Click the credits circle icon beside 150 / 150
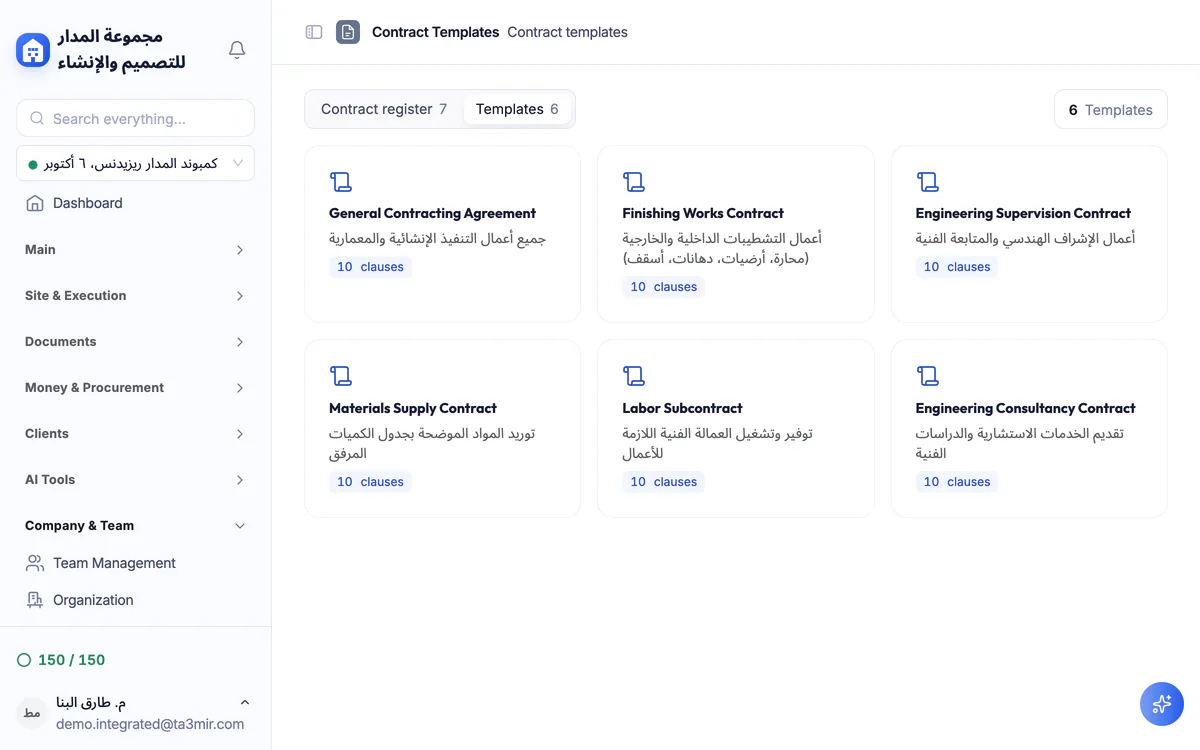Image resolution: width=1200 pixels, height=750 pixels. (x=24, y=660)
